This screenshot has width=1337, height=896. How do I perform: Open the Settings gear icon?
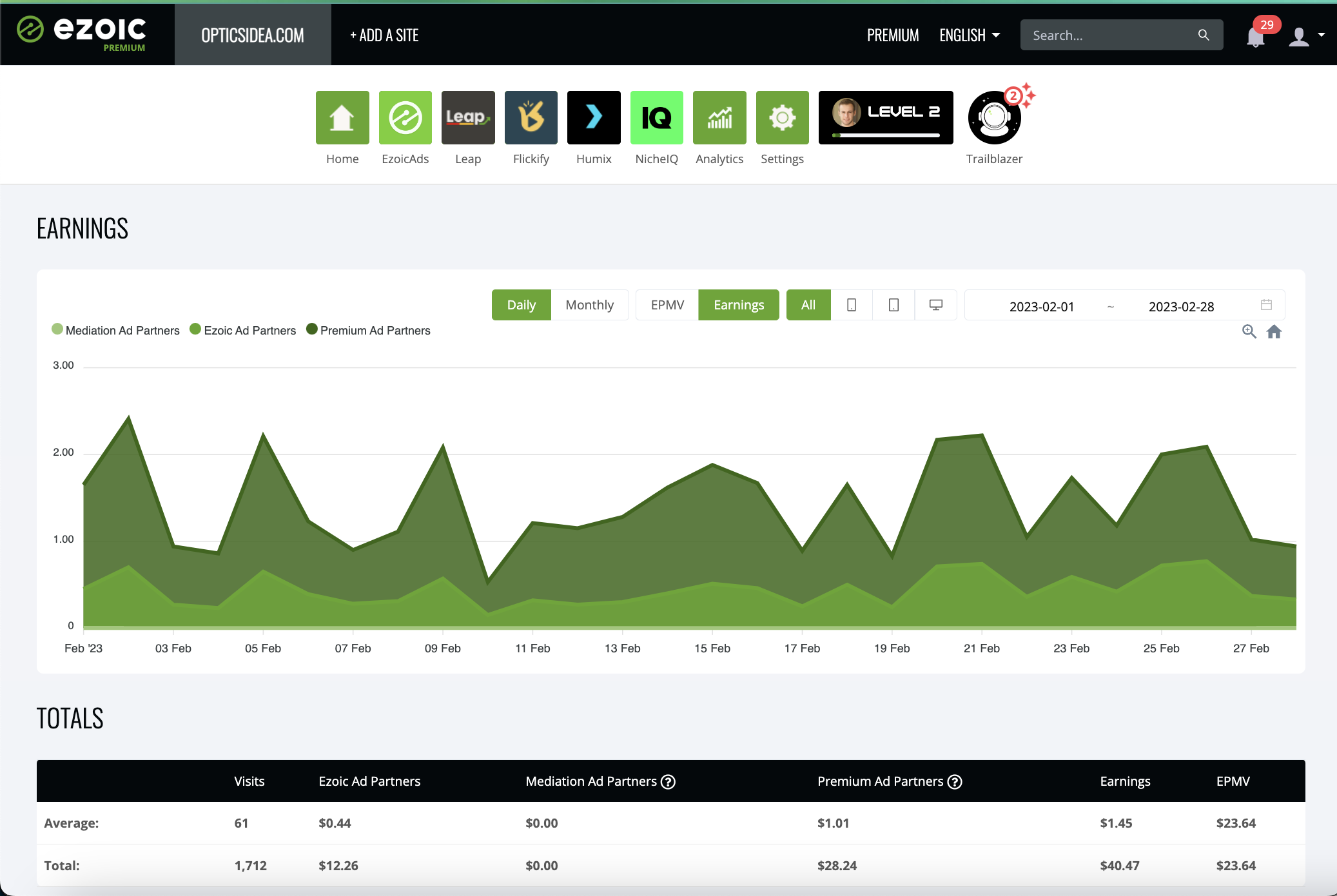pyautogui.click(x=783, y=117)
